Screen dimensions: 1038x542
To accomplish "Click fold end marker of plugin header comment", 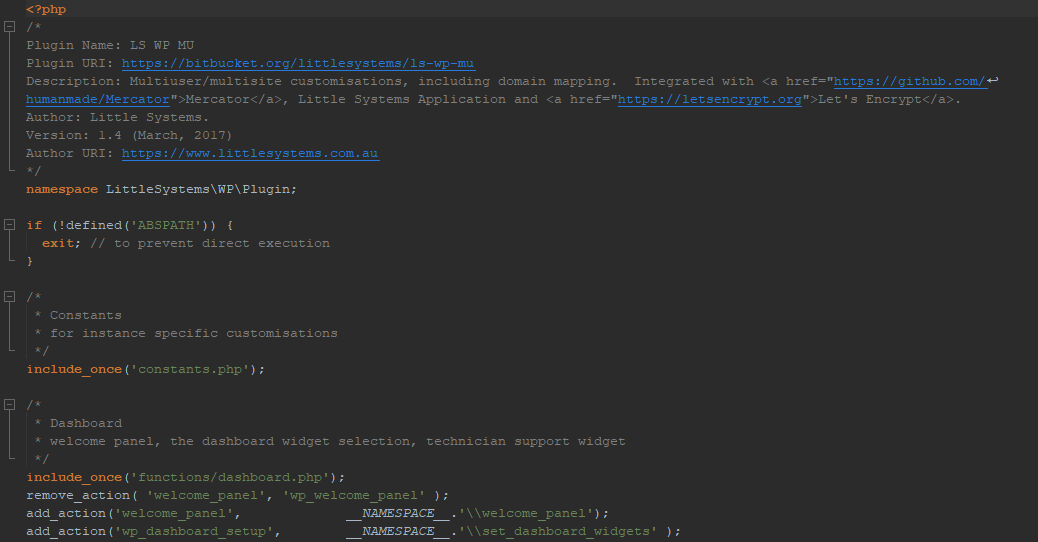I will point(10,171).
